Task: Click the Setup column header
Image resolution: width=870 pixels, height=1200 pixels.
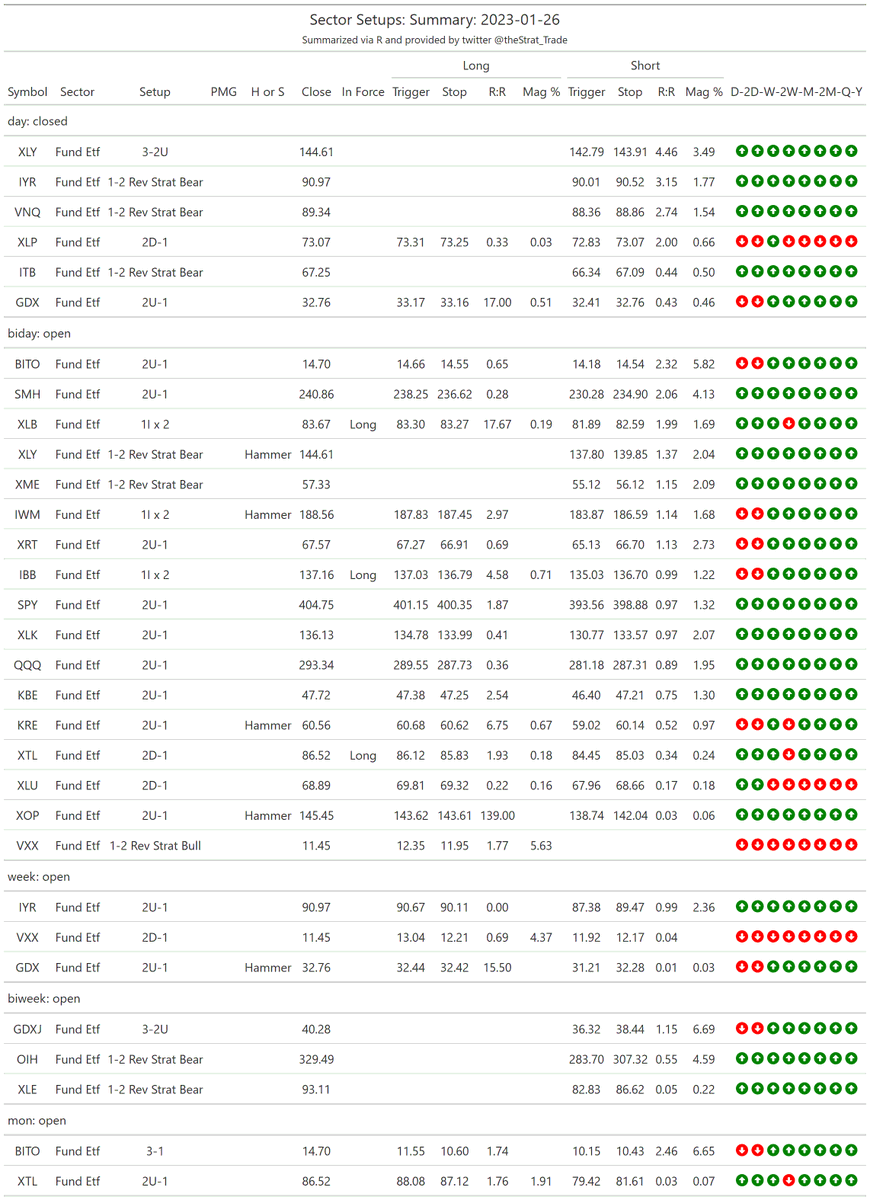Action: (155, 92)
